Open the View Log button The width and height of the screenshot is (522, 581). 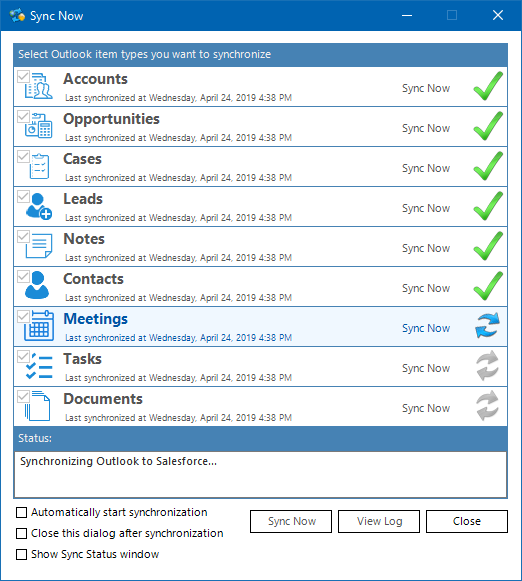tap(379, 521)
